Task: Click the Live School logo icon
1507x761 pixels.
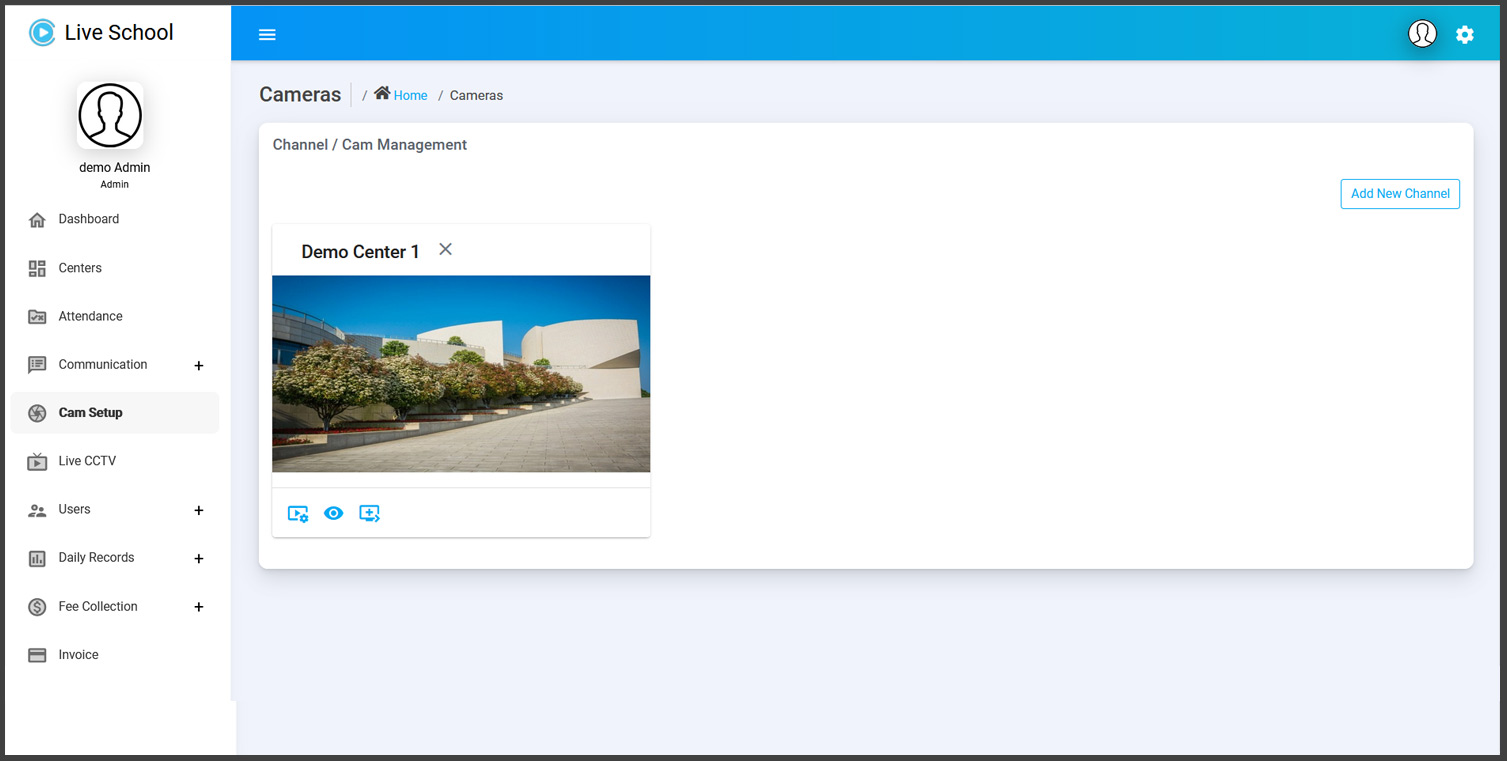Action: click(x=42, y=33)
